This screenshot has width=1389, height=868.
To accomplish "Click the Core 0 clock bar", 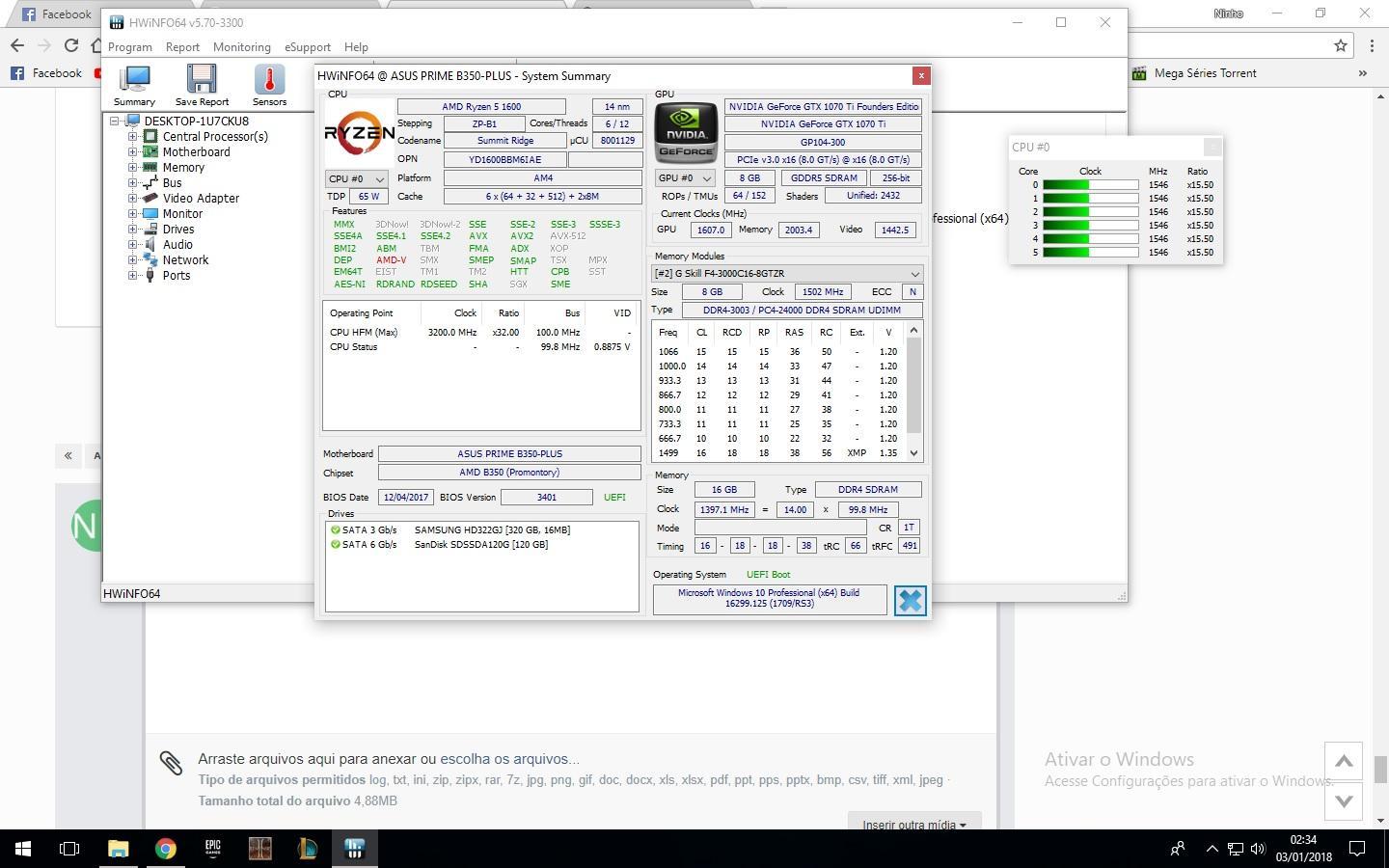I will (1090, 185).
